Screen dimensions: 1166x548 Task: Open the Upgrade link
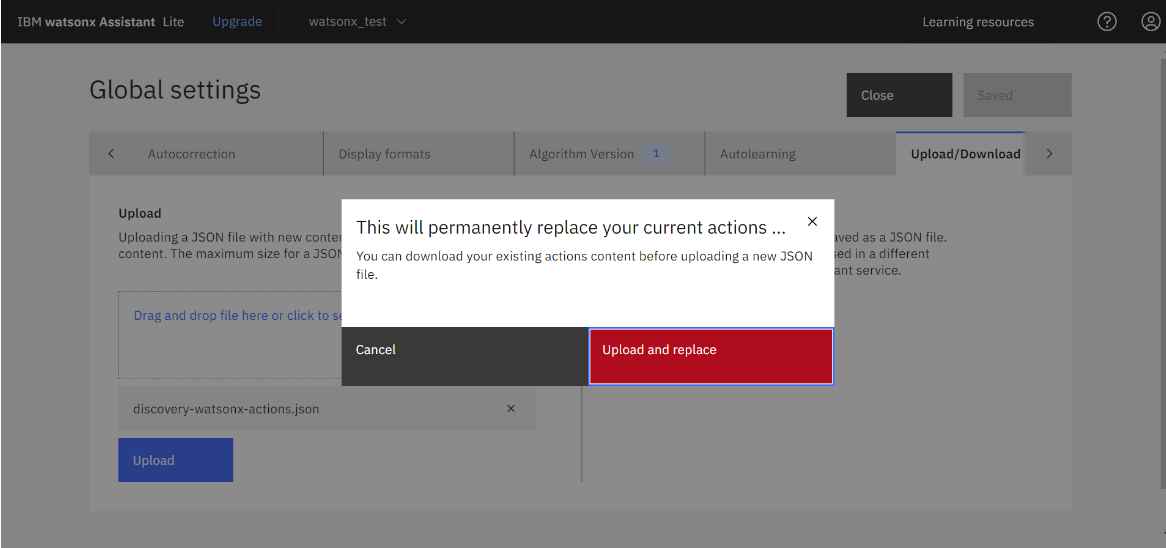click(237, 22)
